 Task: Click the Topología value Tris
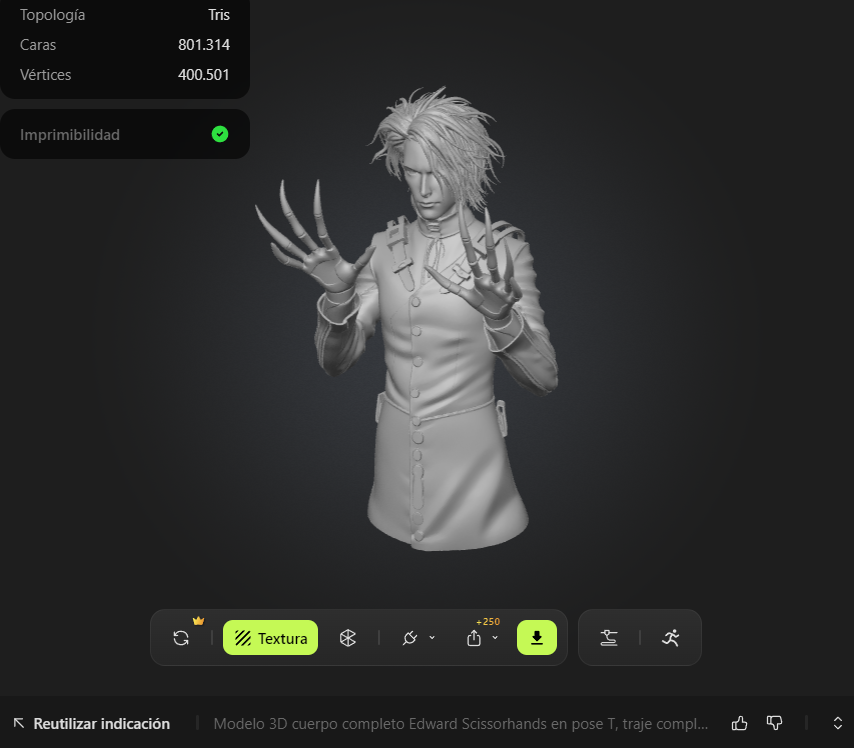[219, 15]
